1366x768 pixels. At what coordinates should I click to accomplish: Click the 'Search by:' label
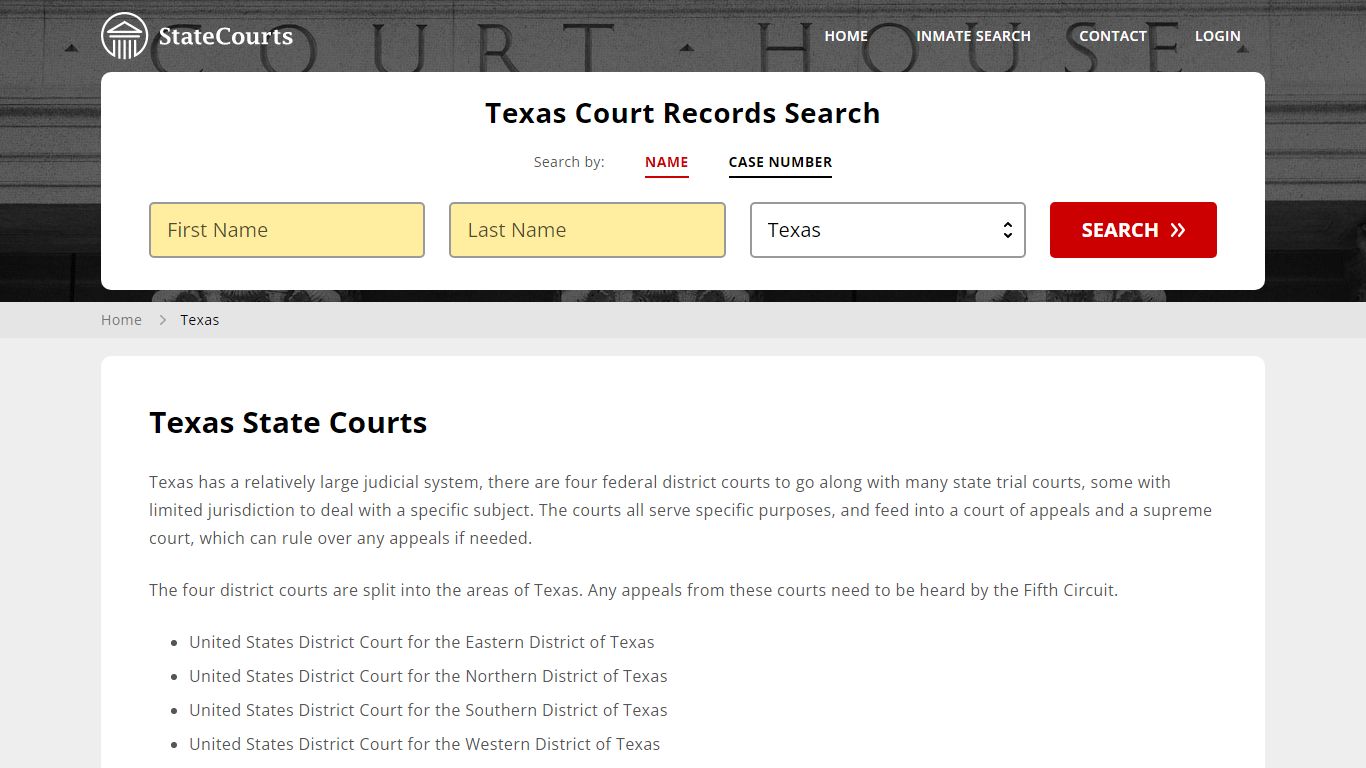click(569, 162)
